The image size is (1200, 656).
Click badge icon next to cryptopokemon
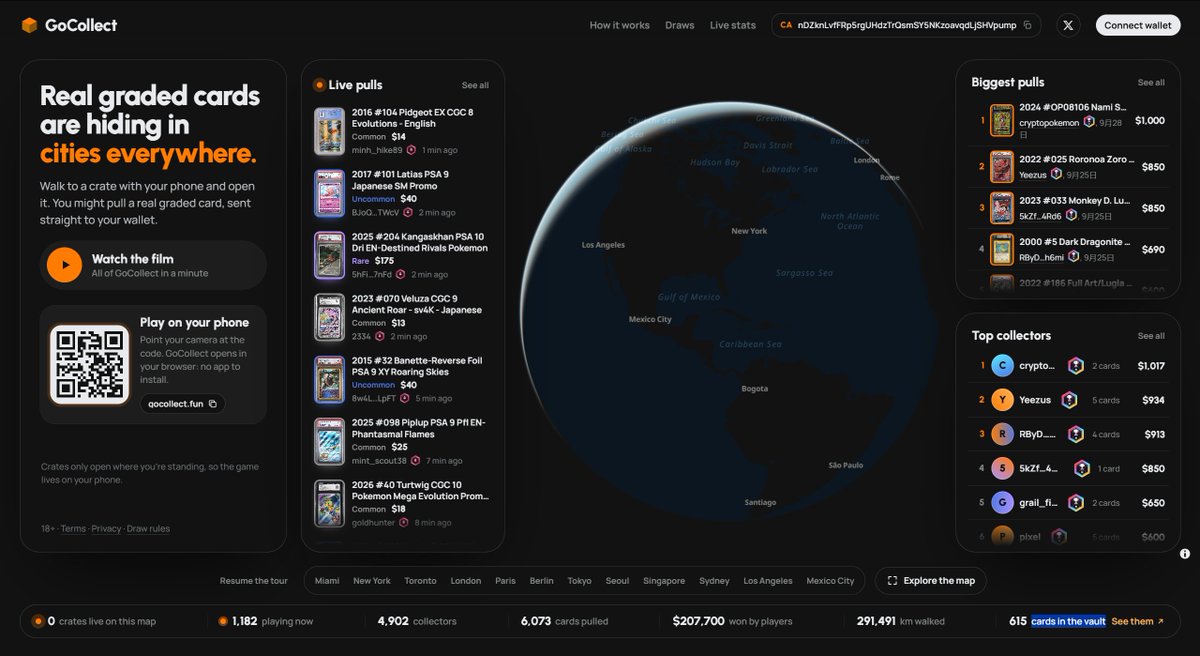pyautogui.click(x=1089, y=123)
